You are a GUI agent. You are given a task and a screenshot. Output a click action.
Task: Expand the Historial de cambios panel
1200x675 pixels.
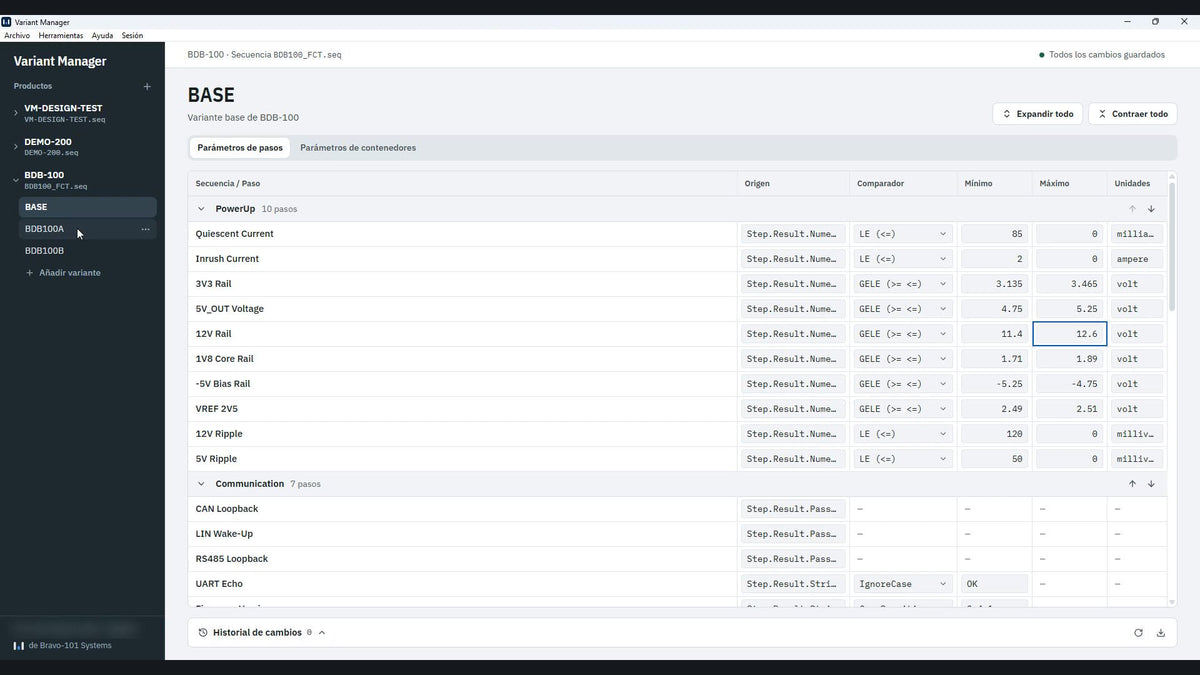click(322, 633)
